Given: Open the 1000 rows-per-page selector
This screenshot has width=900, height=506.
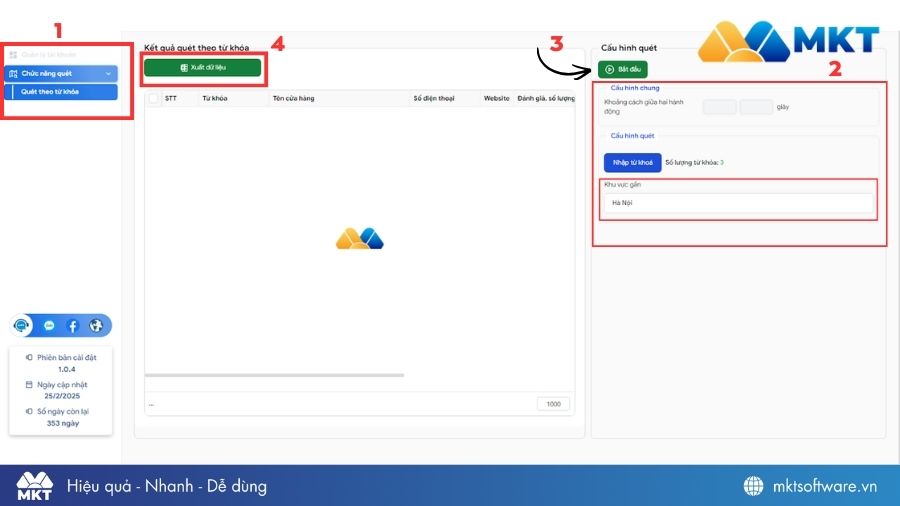Looking at the screenshot, I should point(553,404).
